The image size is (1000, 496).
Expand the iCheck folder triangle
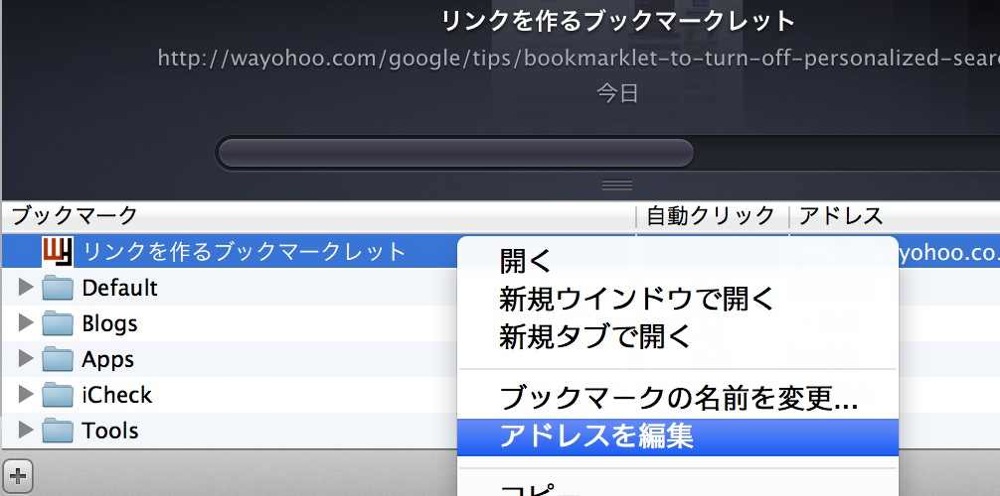point(26,394)
